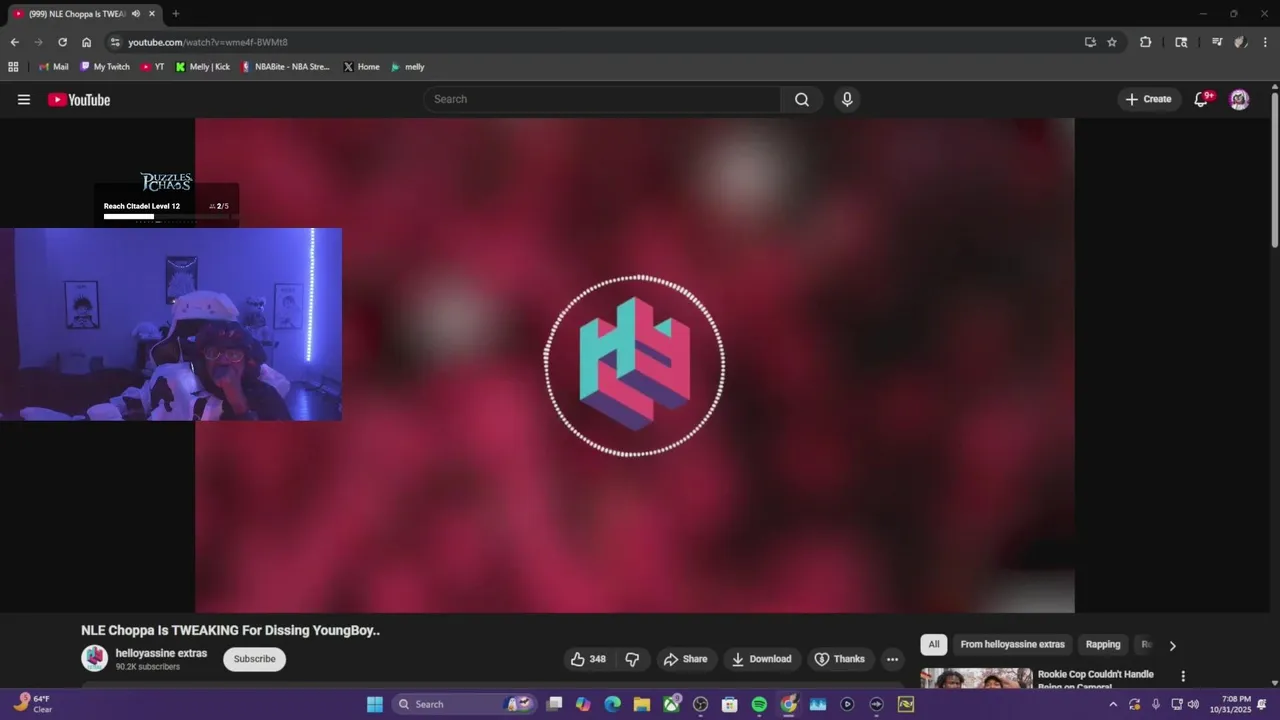Viewport: 1280px width, 720px height.
Task: Open menu for Rookie Cop video
Action: 1183,676
